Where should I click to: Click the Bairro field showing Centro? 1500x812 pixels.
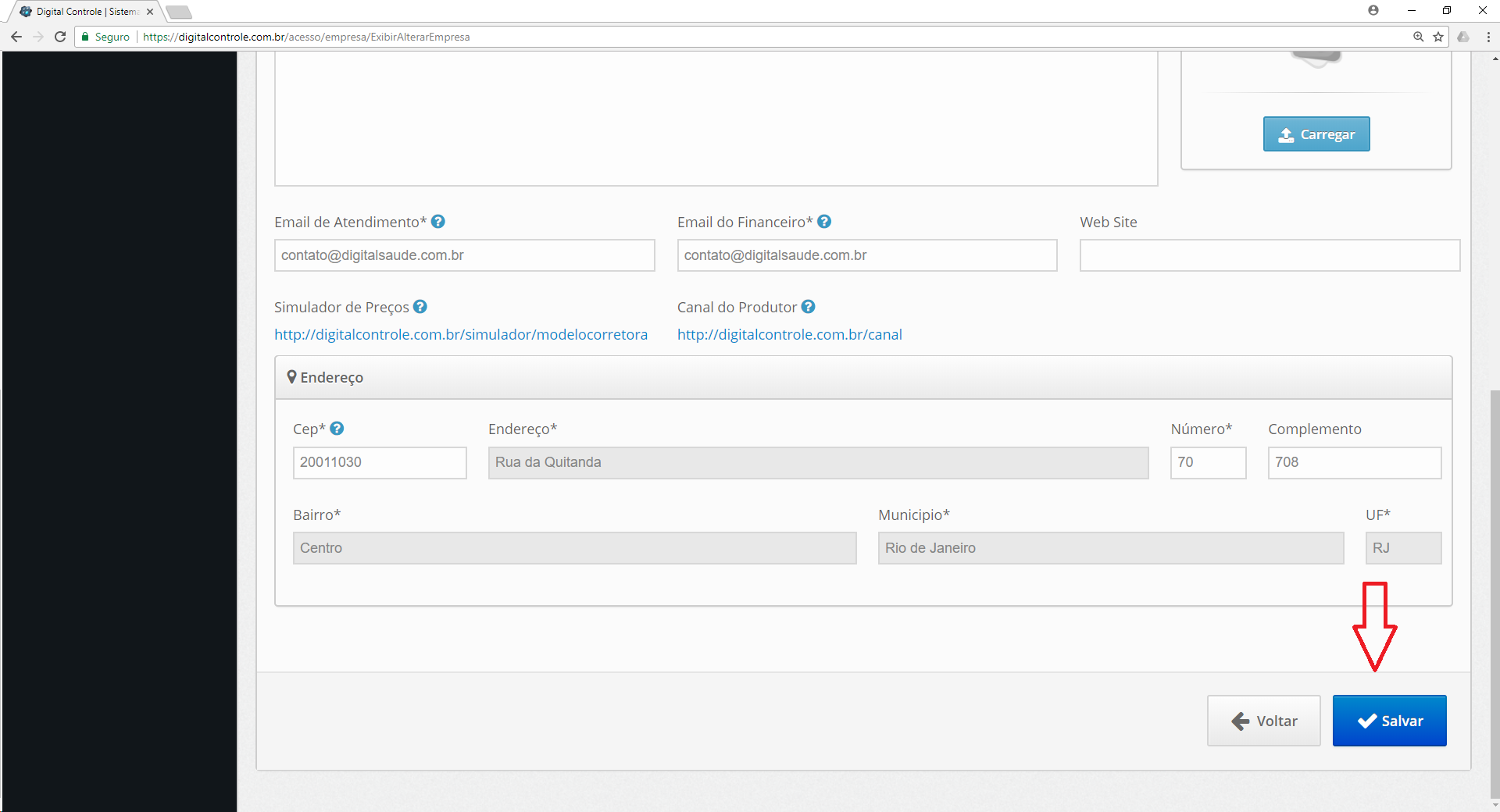pos(574,548)
